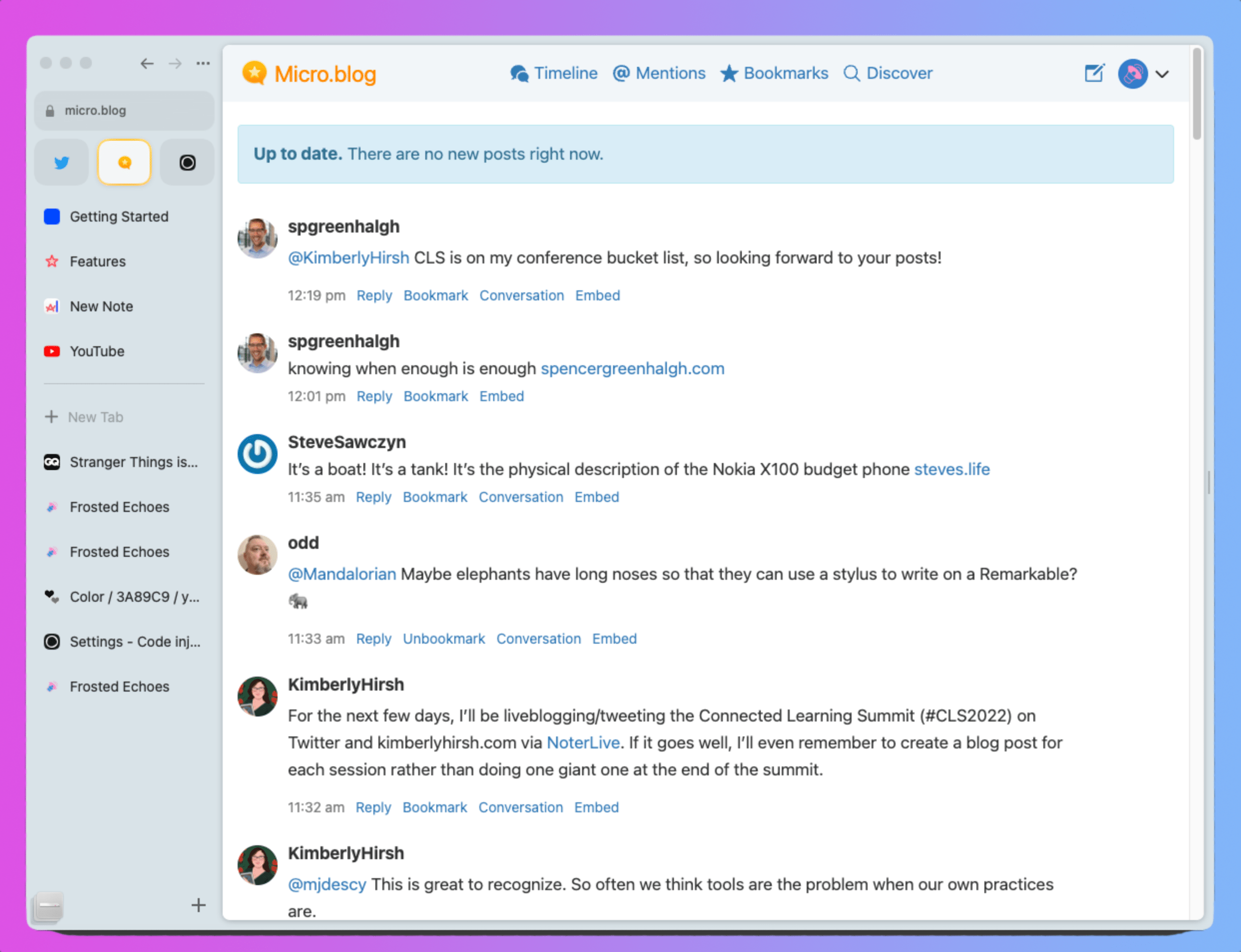Reply to the 11:33 am post
Image resolution: width=1241 pixels, height=952 pixels.
[x=373, y=639]
